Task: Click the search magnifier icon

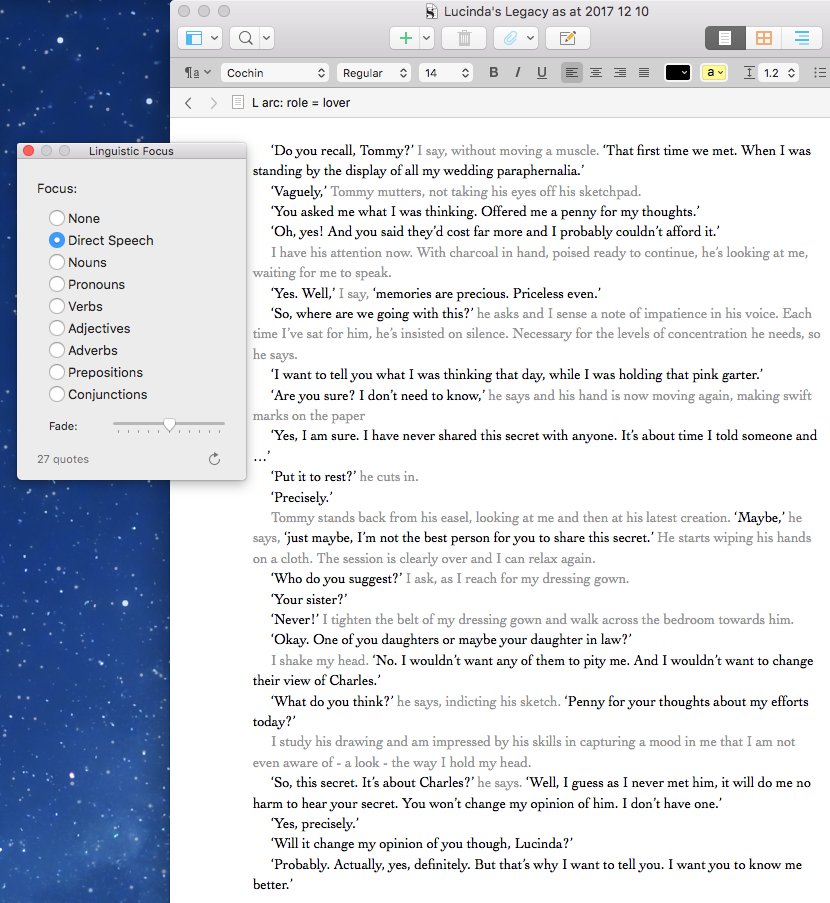Action: coord(245,39)
